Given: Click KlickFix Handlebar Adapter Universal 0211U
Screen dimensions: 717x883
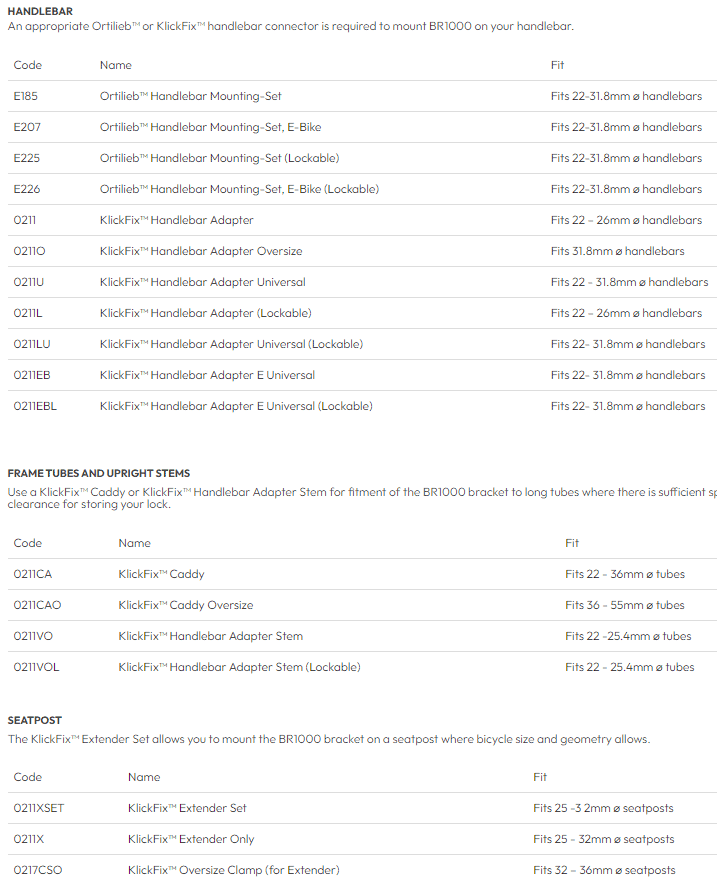Looking at the screenshot, I should coord(202,282).
